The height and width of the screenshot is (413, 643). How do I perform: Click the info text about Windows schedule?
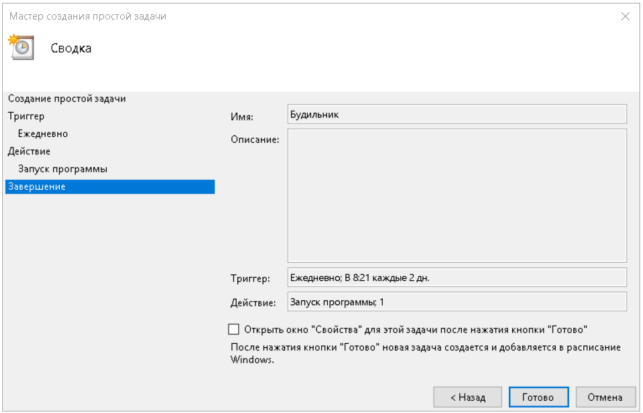coord(426,354)
